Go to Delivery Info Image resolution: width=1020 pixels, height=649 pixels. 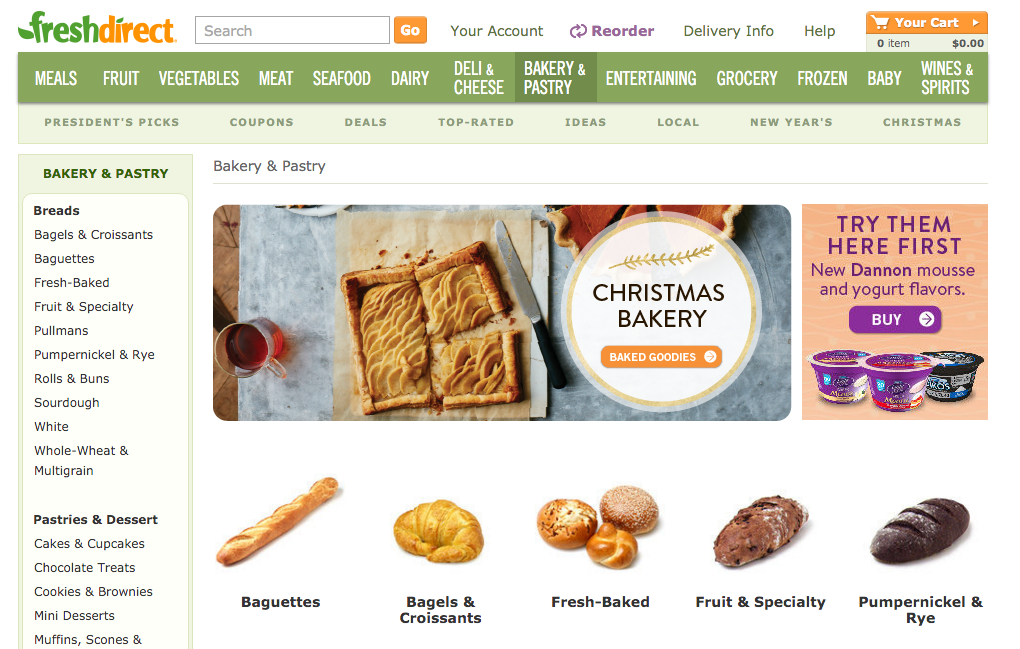728,31
